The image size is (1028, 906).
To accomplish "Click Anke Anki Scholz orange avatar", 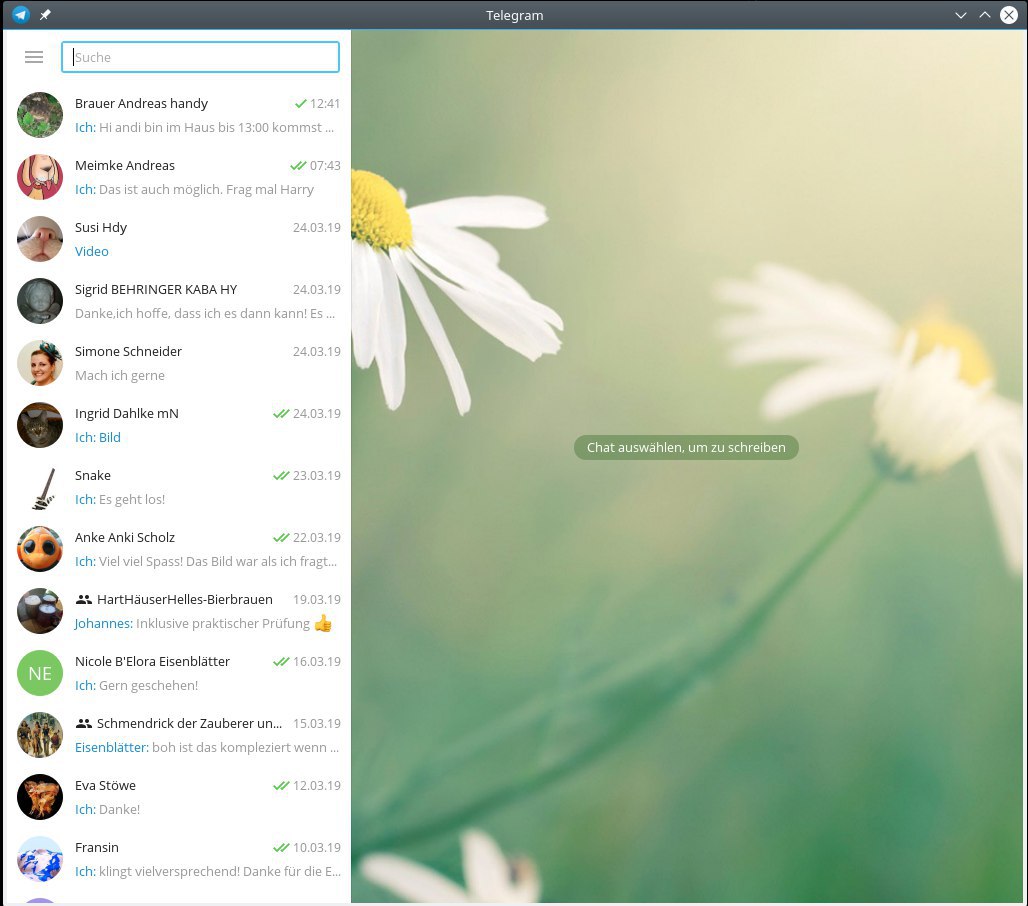I will [x=40, y=549].
